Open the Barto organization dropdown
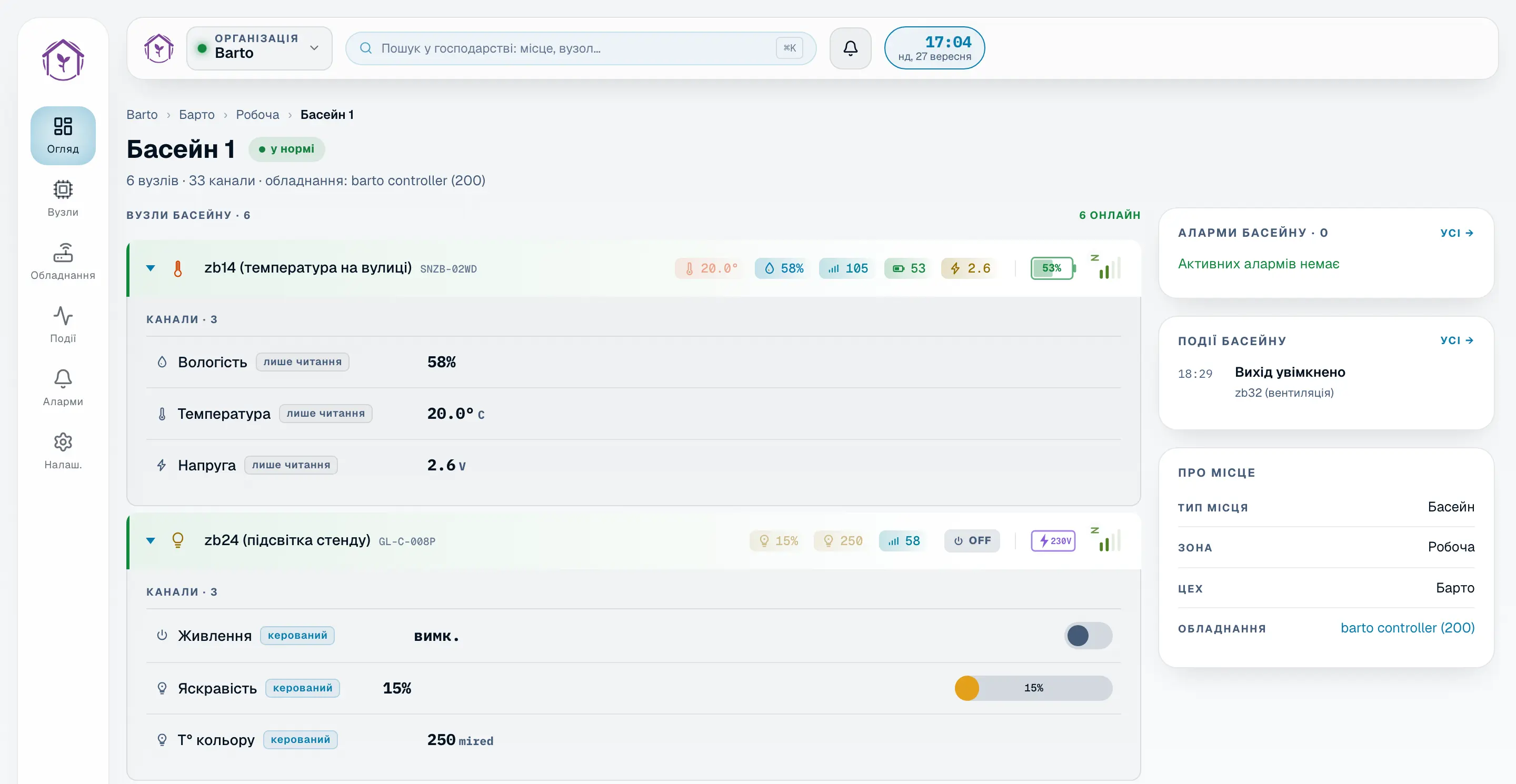Screen dimensions: 1516x784 [260, 48]
